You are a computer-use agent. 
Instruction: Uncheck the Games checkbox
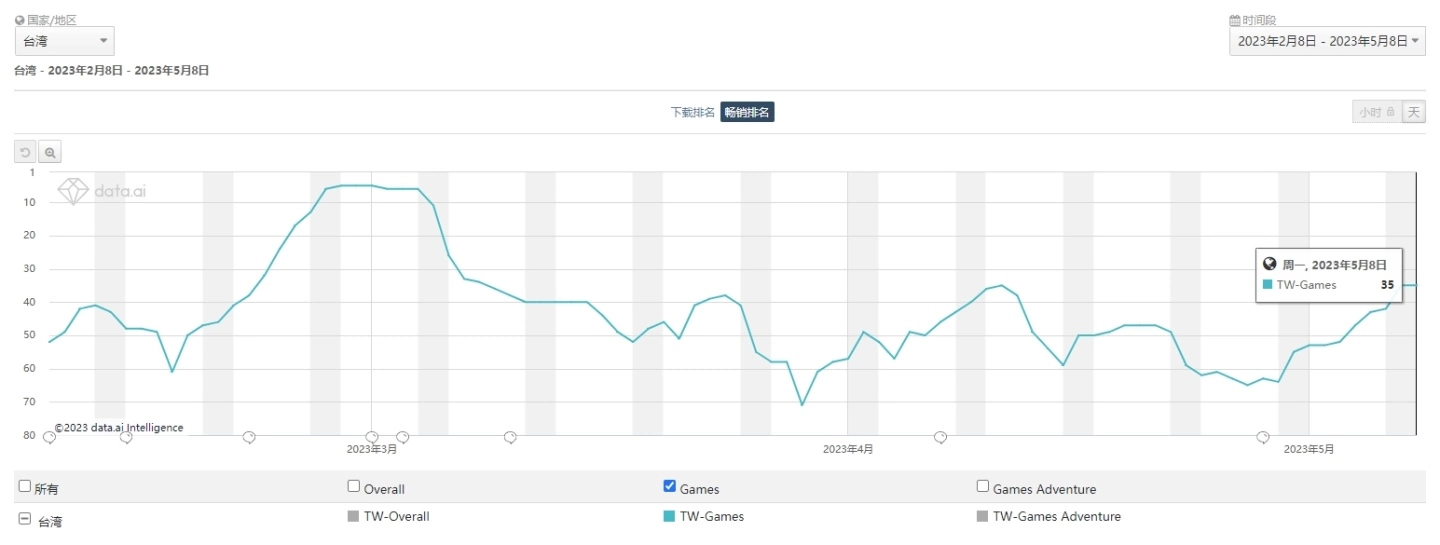[x=670, y=487]
